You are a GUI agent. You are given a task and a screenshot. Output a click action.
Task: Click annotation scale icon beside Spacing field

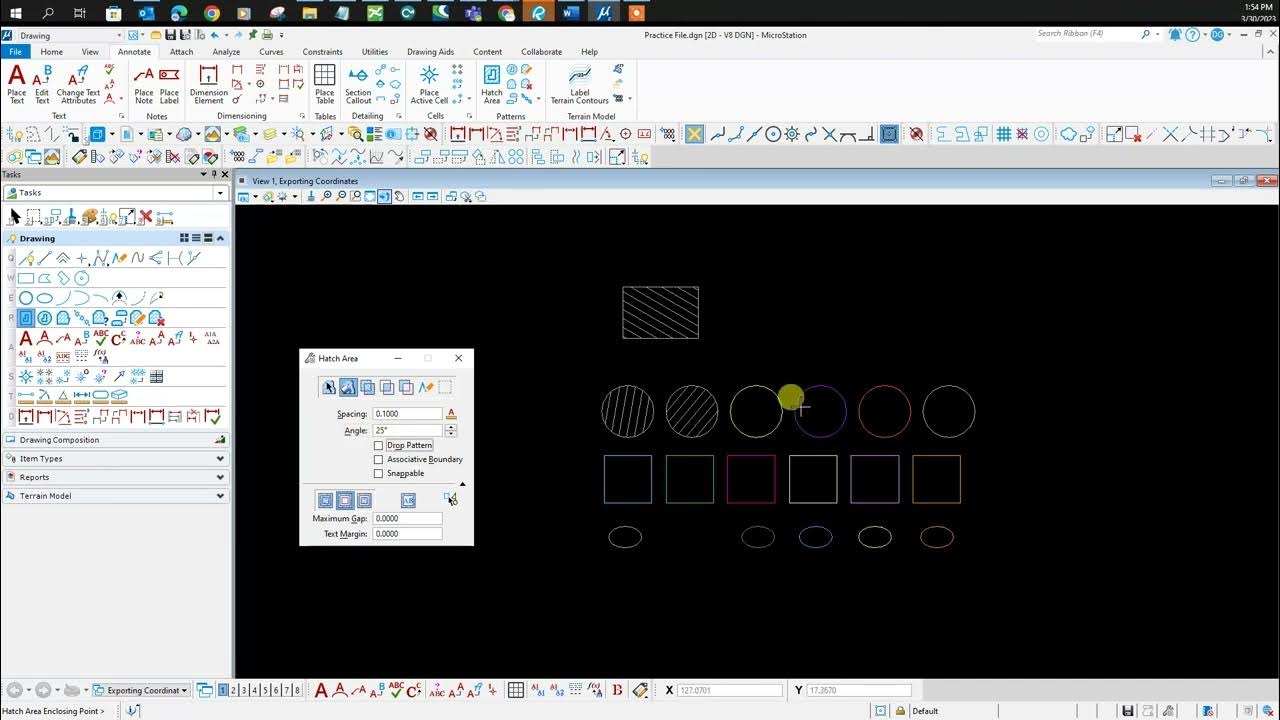(451, 414)
